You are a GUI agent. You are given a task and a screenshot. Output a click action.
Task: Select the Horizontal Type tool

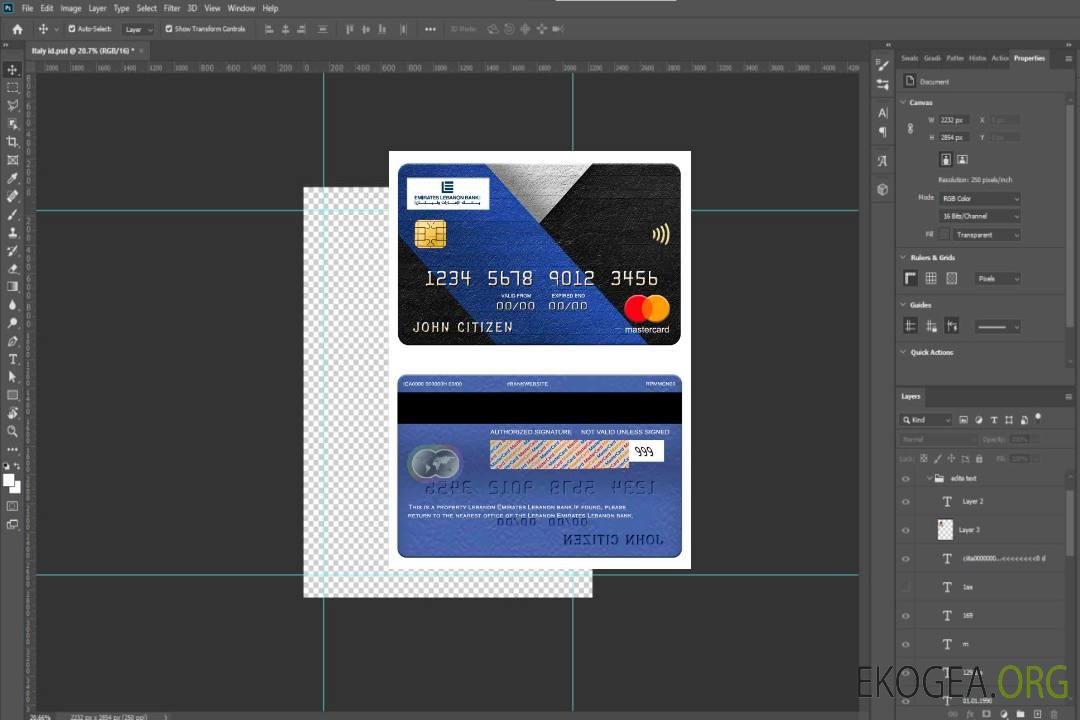click(12, 359)
